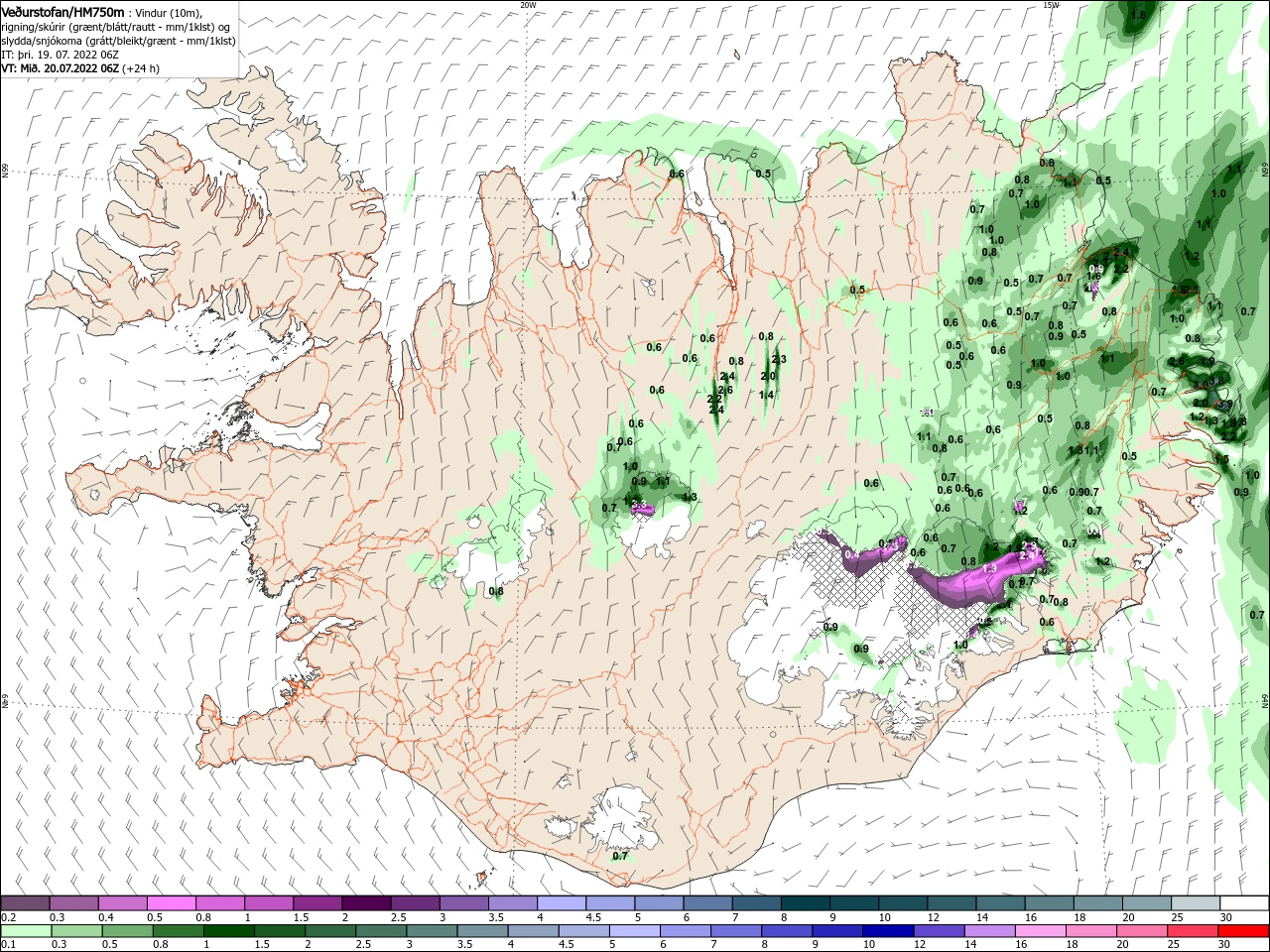Viewport: 1270px width, 952px height.
Task: Pick the light pink rain swatch for 16–18
Action: point(1039,931)
